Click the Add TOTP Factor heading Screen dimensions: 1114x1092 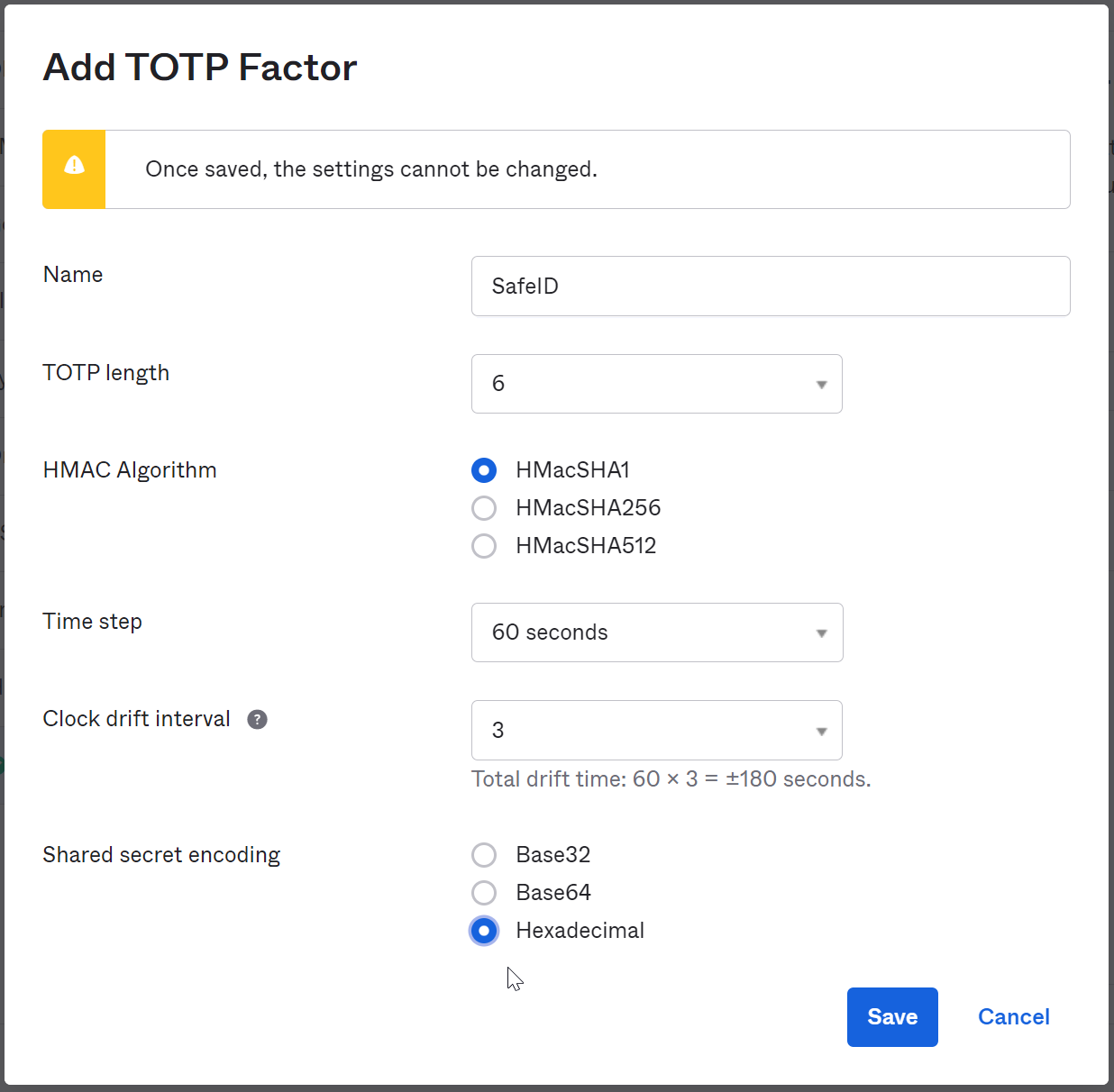[200, 68]
